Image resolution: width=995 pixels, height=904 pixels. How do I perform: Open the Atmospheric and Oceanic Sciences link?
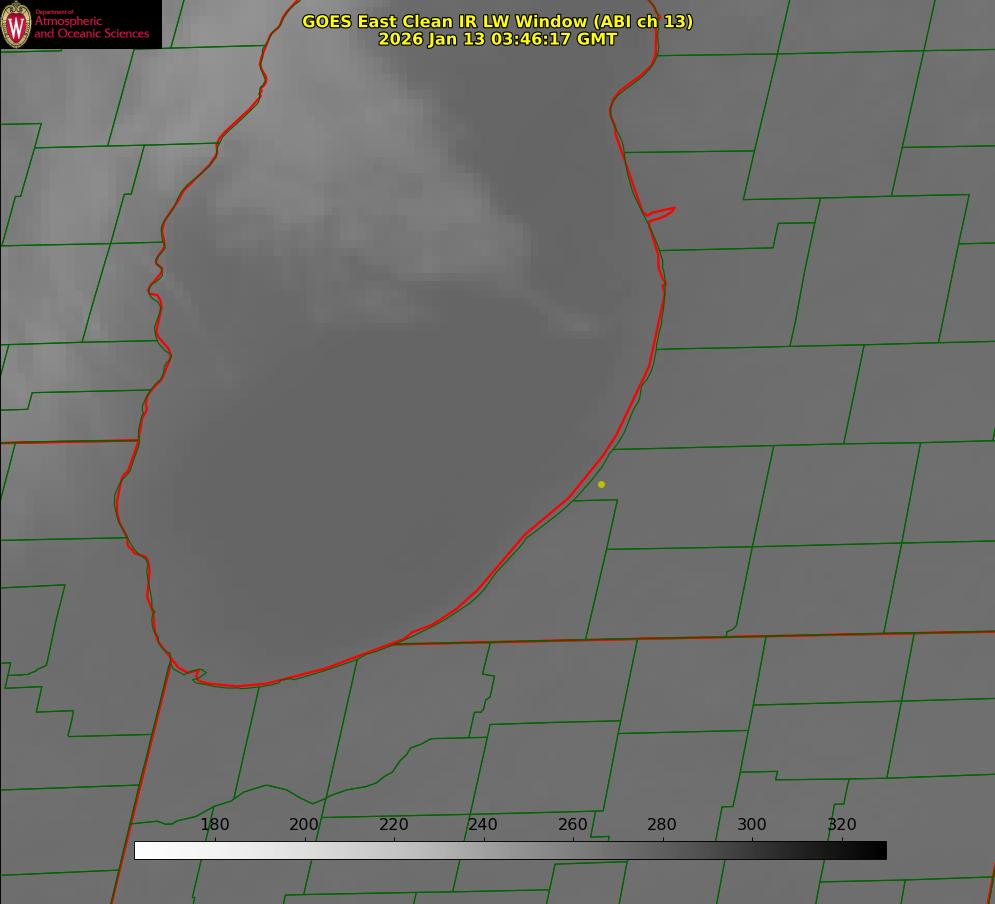pyautogui.click(x=91, y=27)
